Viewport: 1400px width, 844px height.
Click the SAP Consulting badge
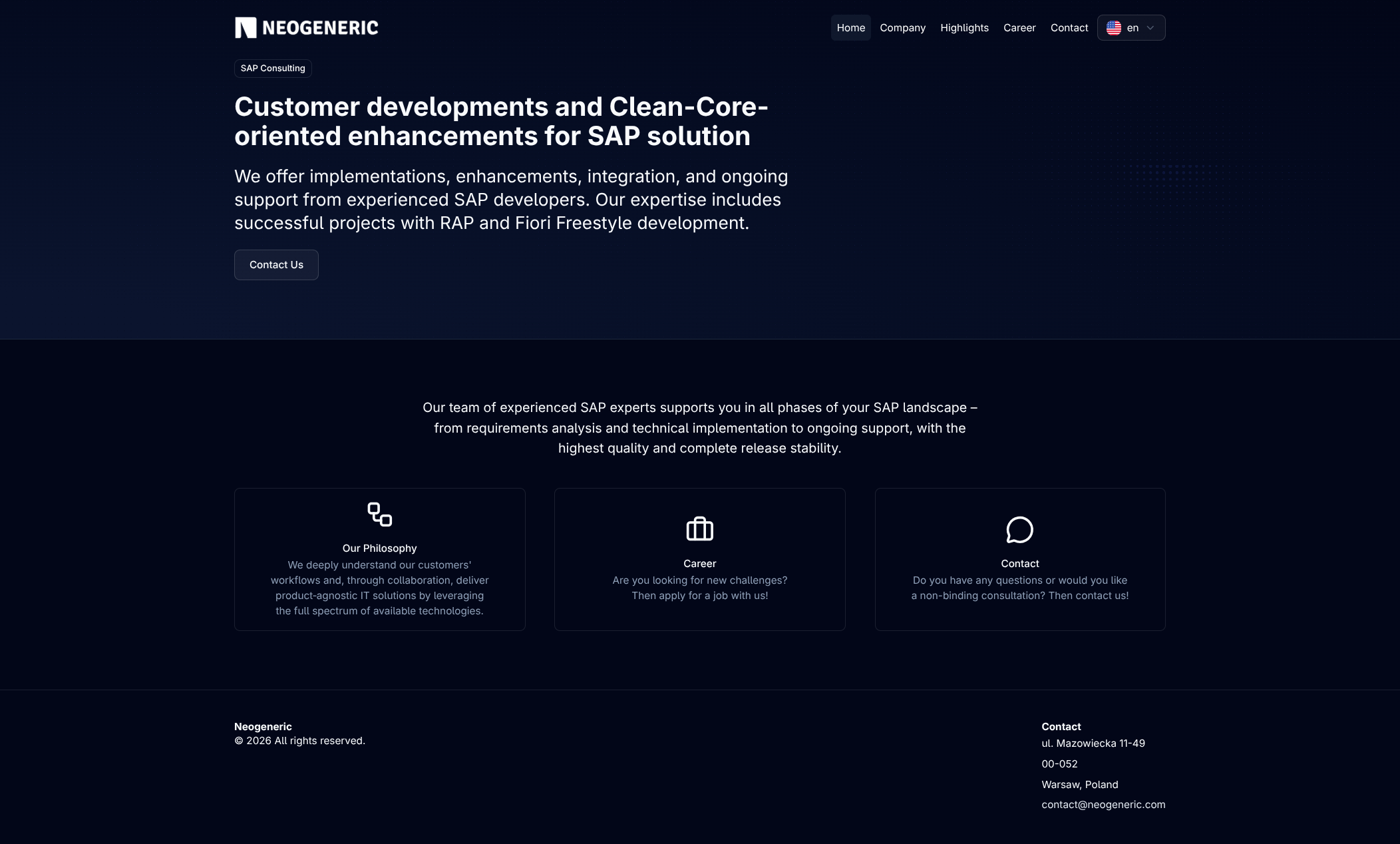273,69
